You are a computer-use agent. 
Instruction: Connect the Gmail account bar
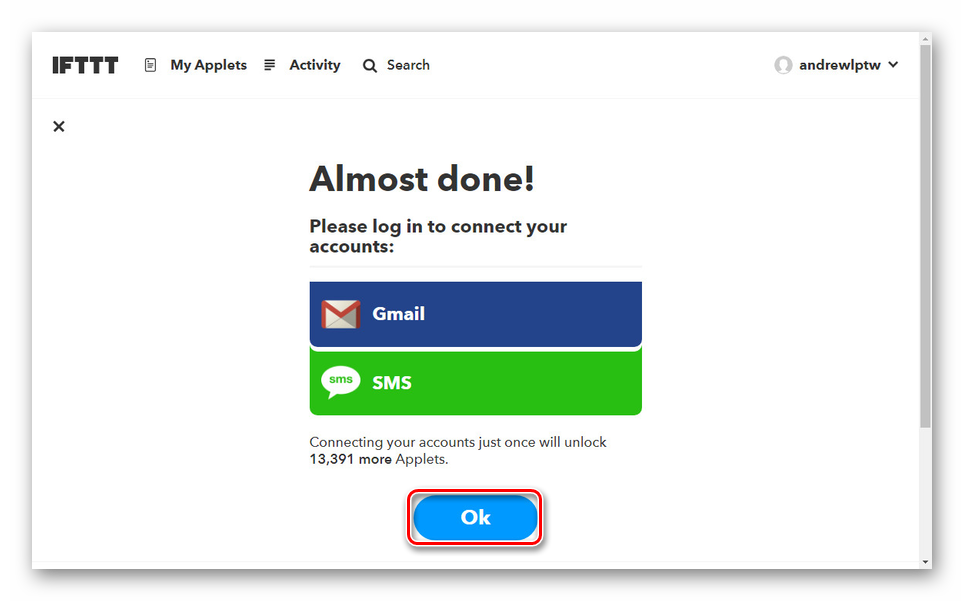click(x=475, y=314)
